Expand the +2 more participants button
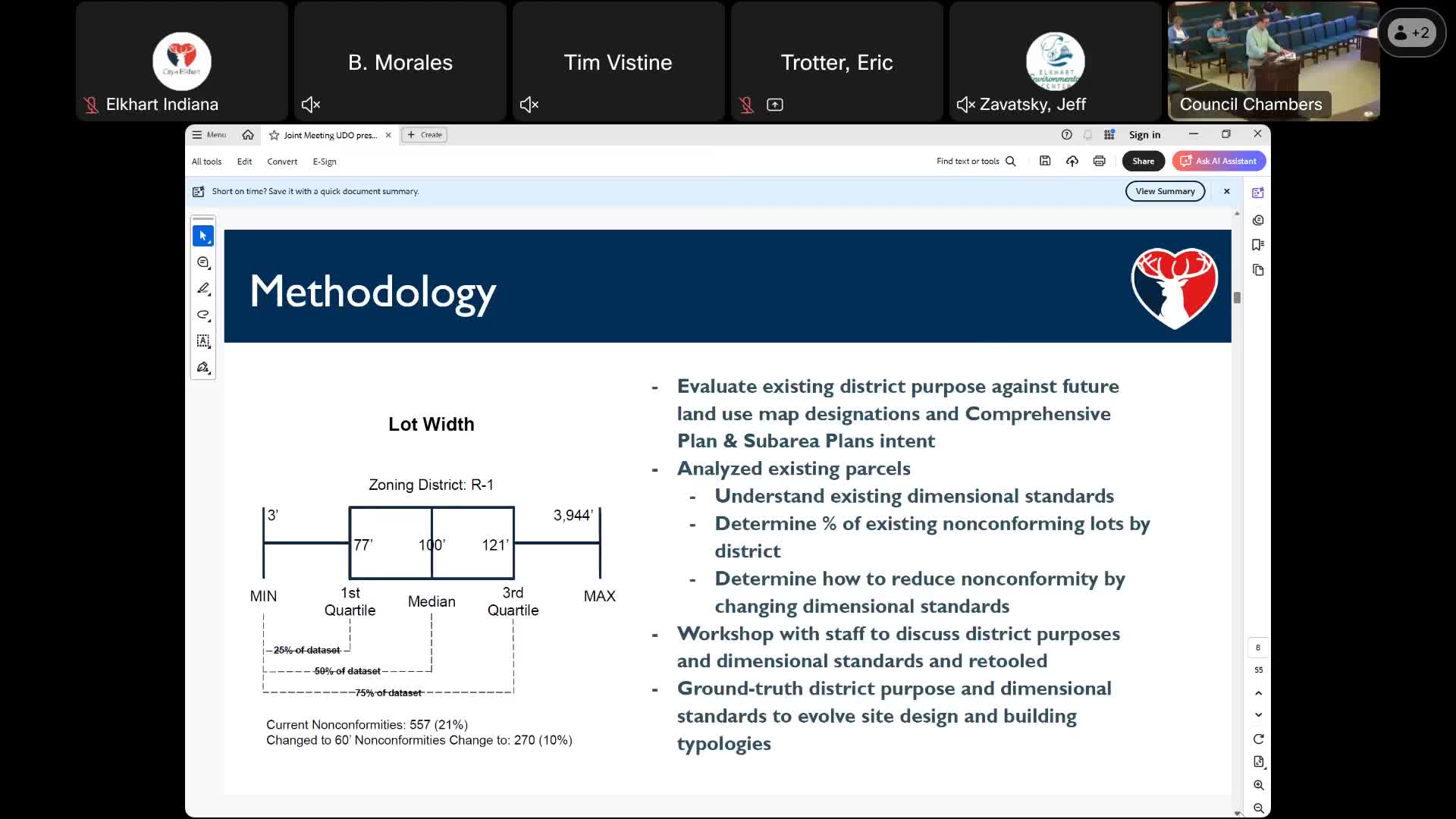Viewport: 1456px width, 819px height. [1411, 33]
